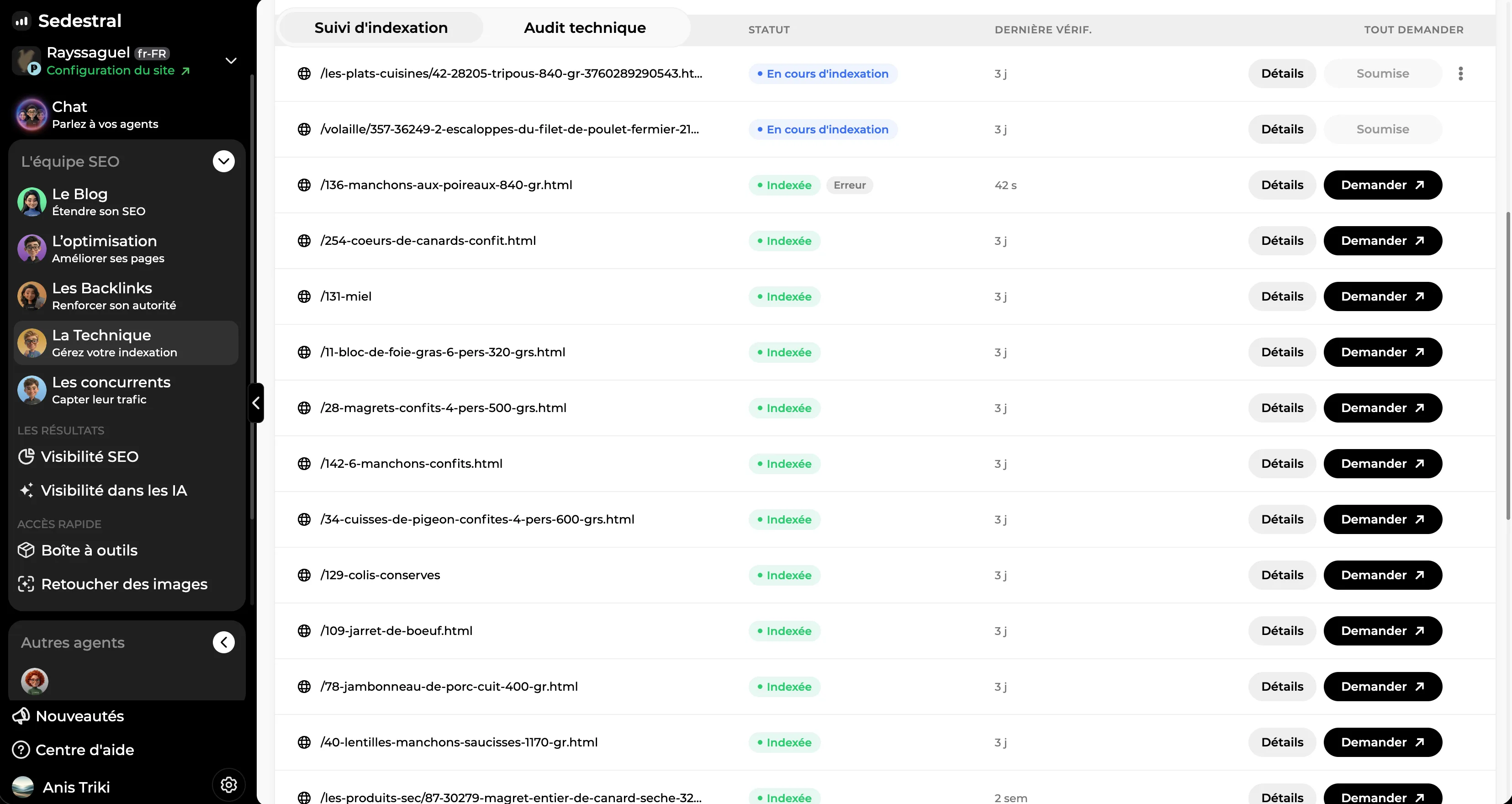Click globe icon of 78-jambonneau row
The width and height of the screenshot is (1512, 804).
click(304, 687)
